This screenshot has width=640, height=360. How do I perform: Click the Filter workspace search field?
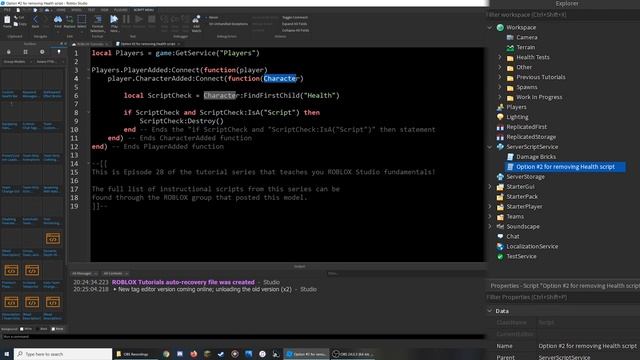[562, 15]
